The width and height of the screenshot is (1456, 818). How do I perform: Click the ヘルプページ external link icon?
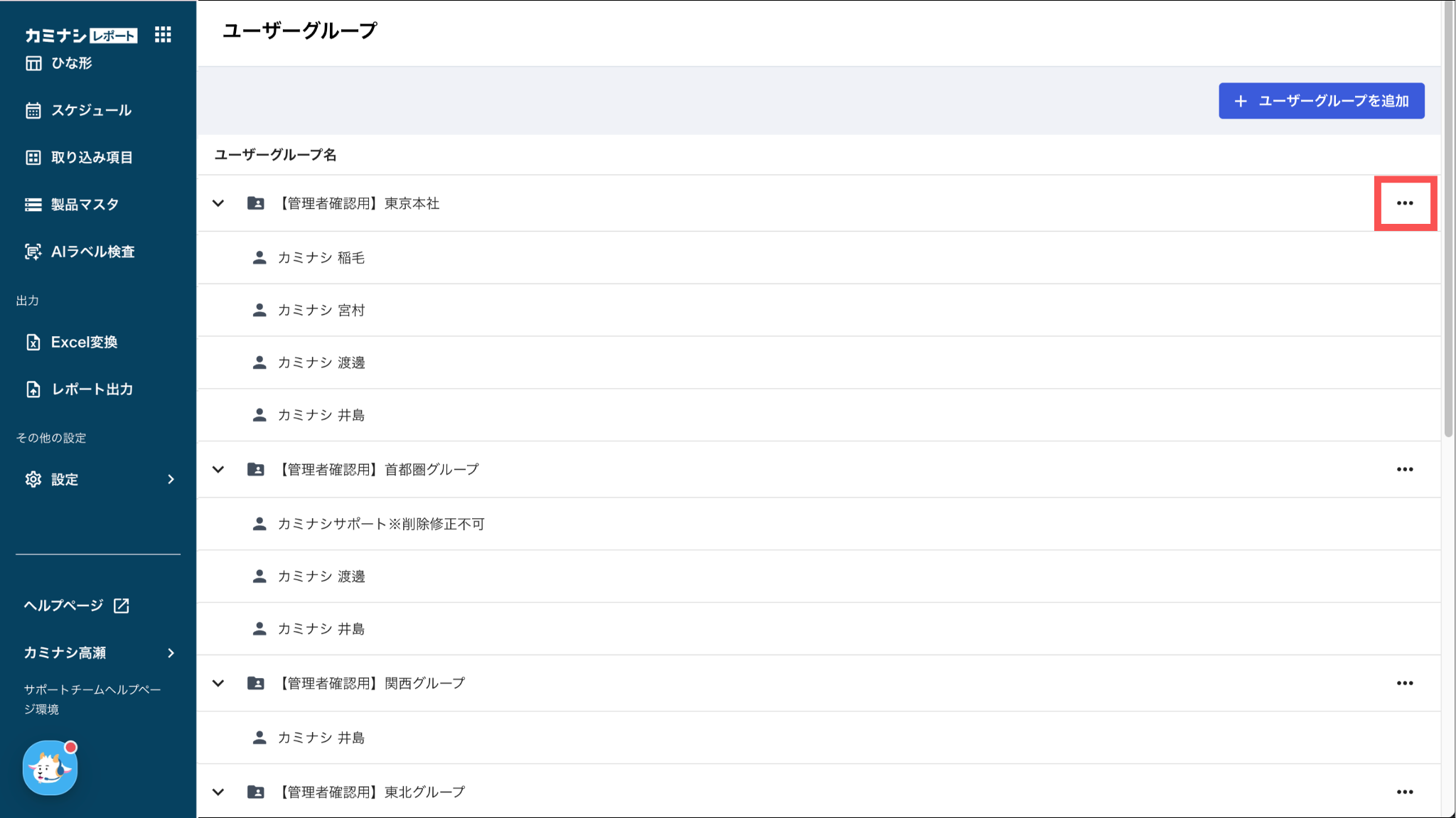(122, 606)
